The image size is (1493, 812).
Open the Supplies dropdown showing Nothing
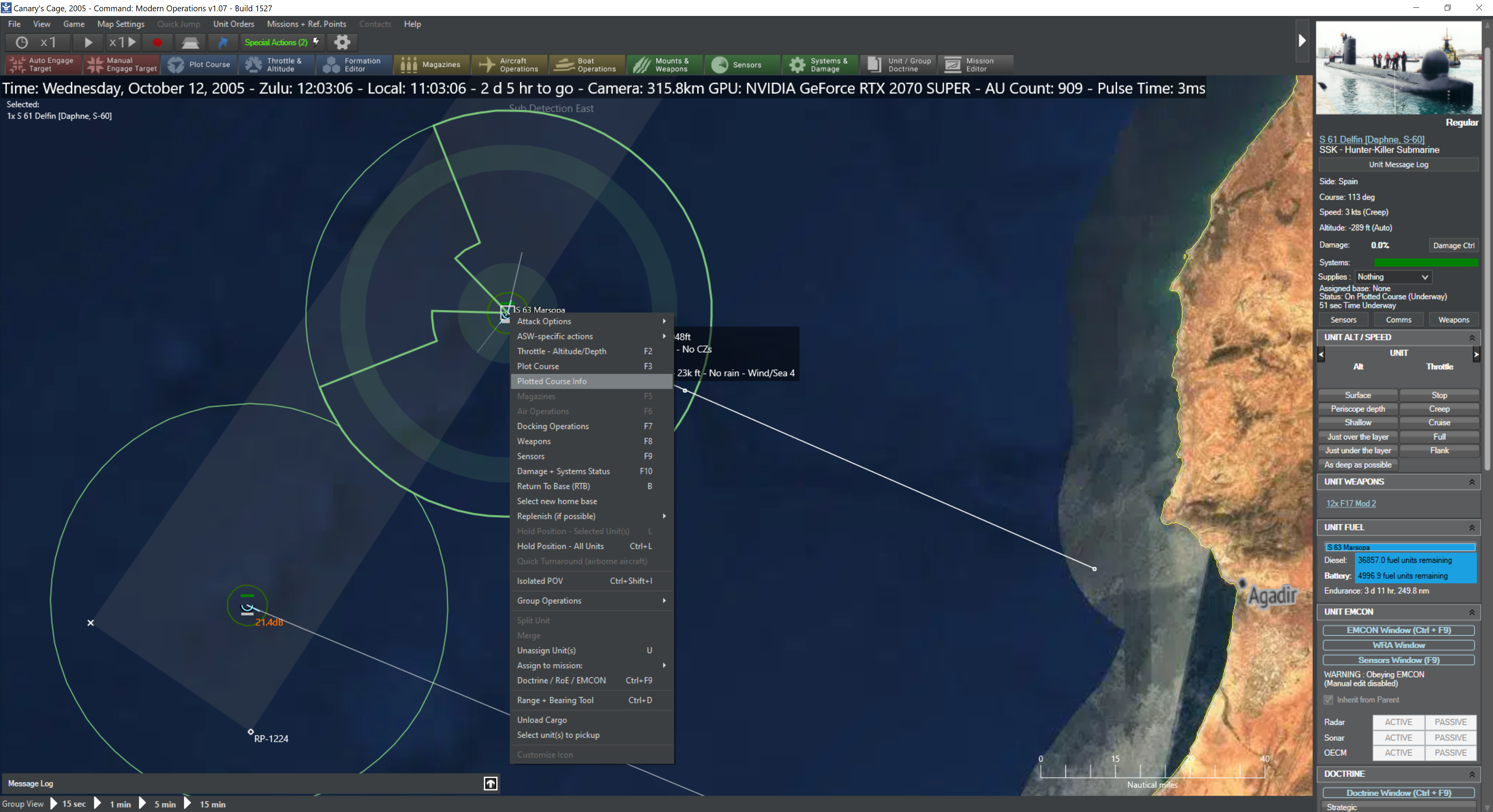(1392, 277)
